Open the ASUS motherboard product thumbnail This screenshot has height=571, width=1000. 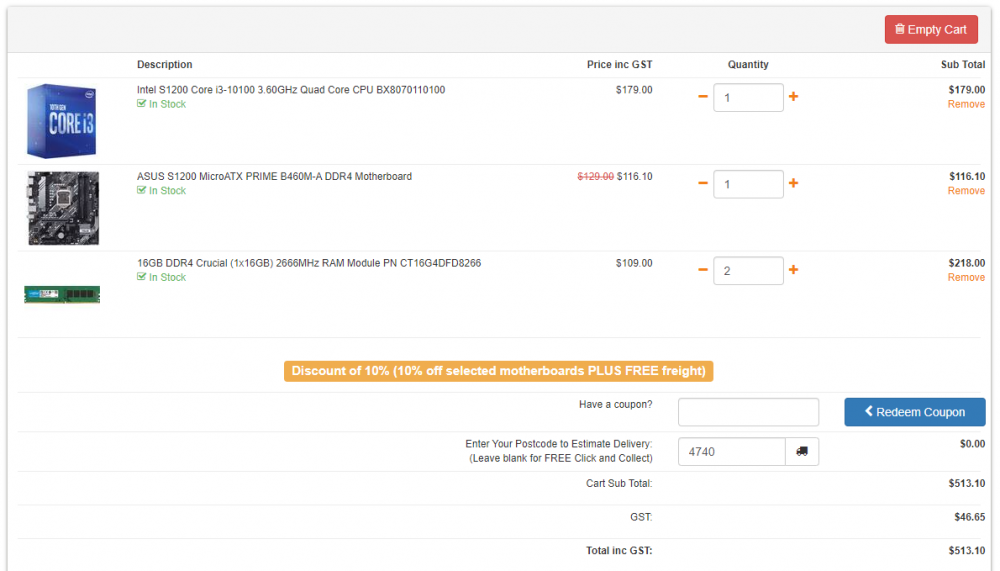63,208
